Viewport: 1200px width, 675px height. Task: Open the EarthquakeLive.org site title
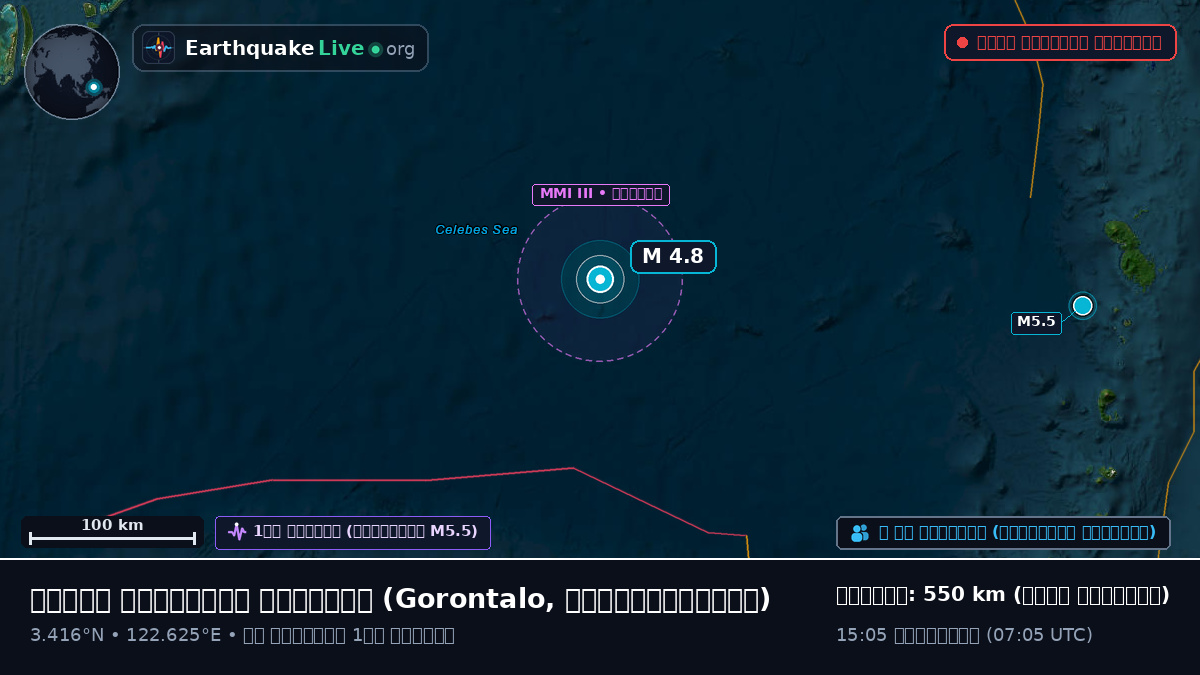click(300, 48)
